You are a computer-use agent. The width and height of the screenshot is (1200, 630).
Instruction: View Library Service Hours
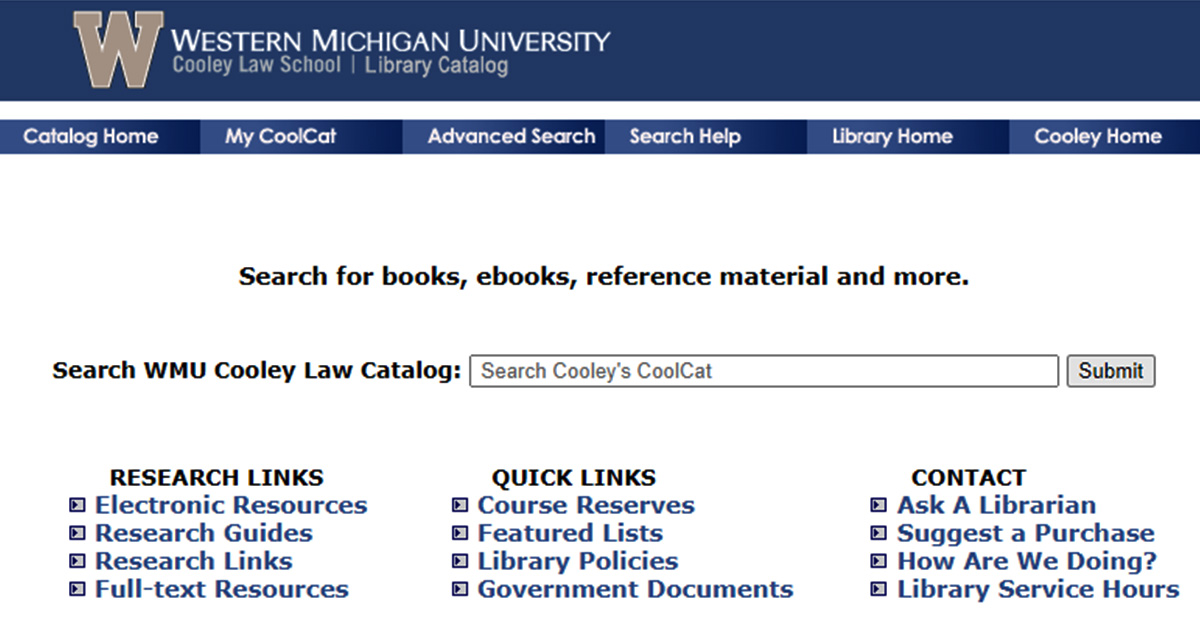pyautogui.click(x=1038, y=590)
